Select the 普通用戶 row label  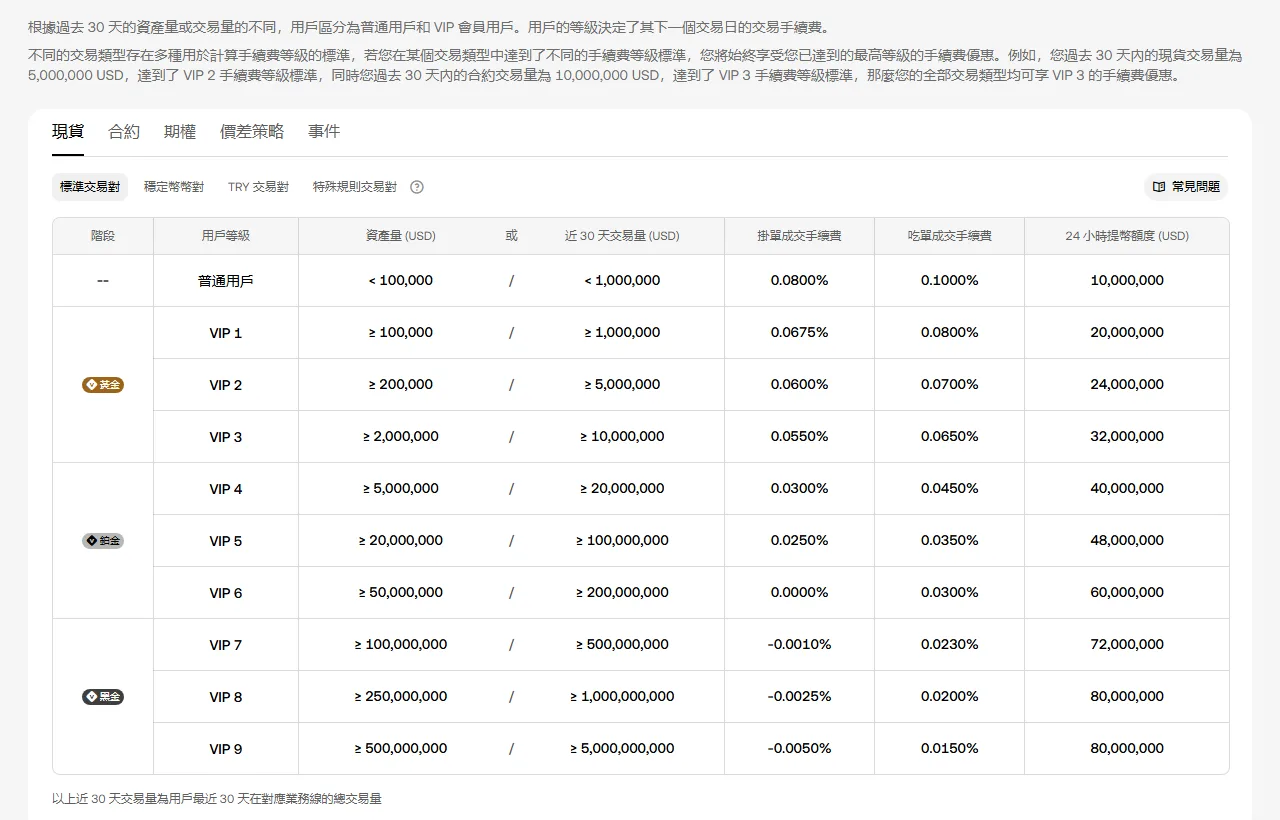(x=226, y=281)
